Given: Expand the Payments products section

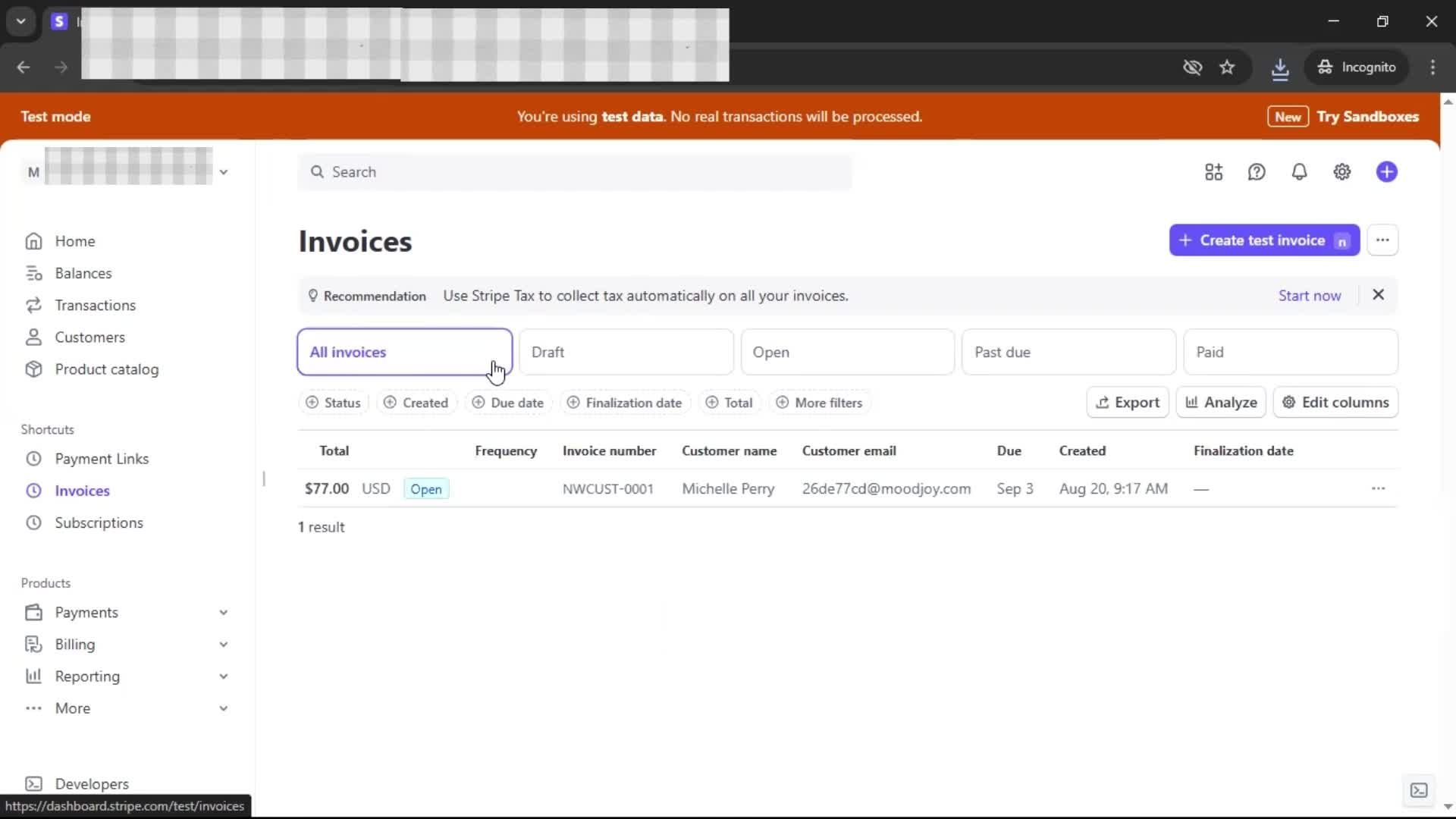Looking at the screenshot, I should (223, 612).
